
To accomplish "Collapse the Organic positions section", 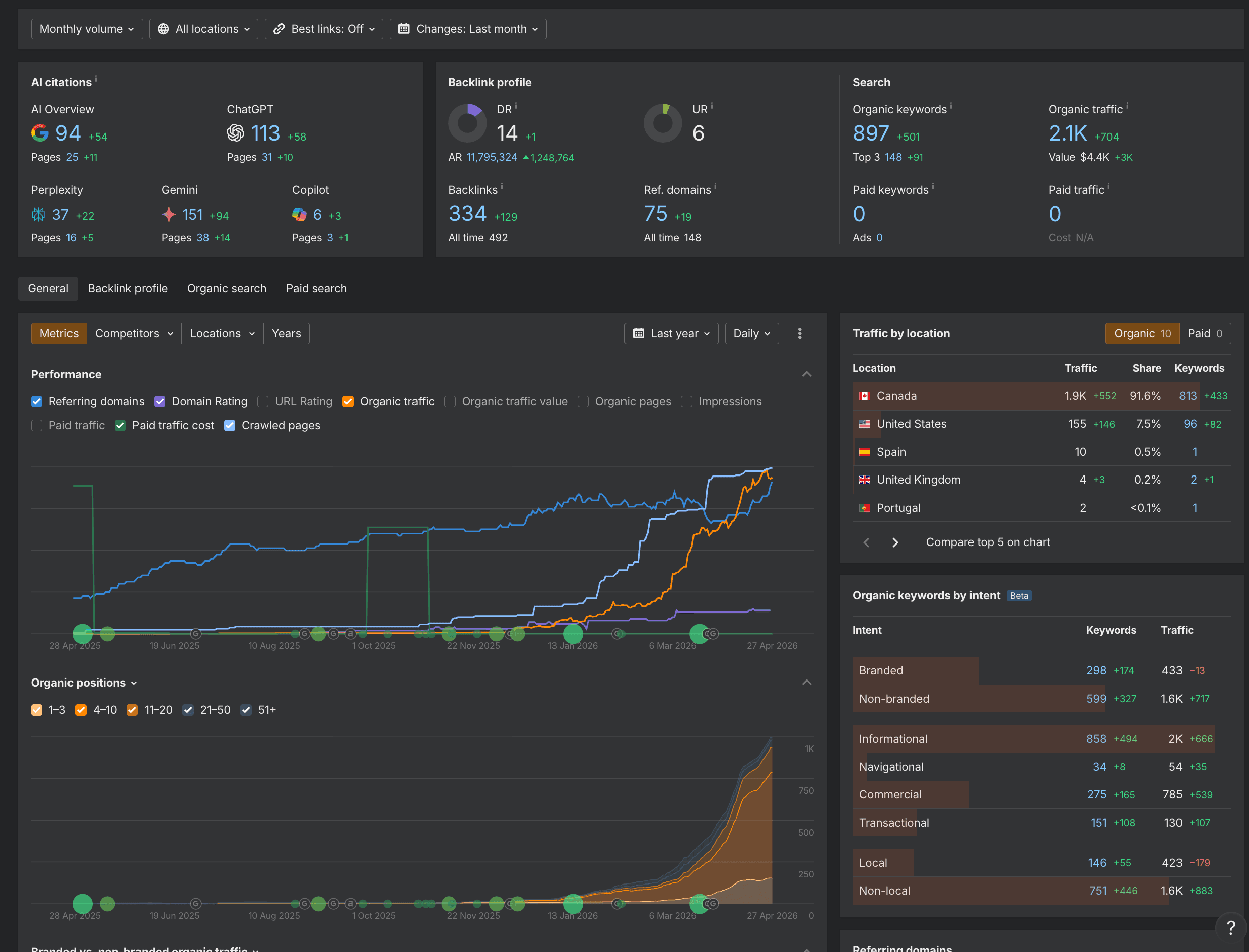I will click(807, 683).
